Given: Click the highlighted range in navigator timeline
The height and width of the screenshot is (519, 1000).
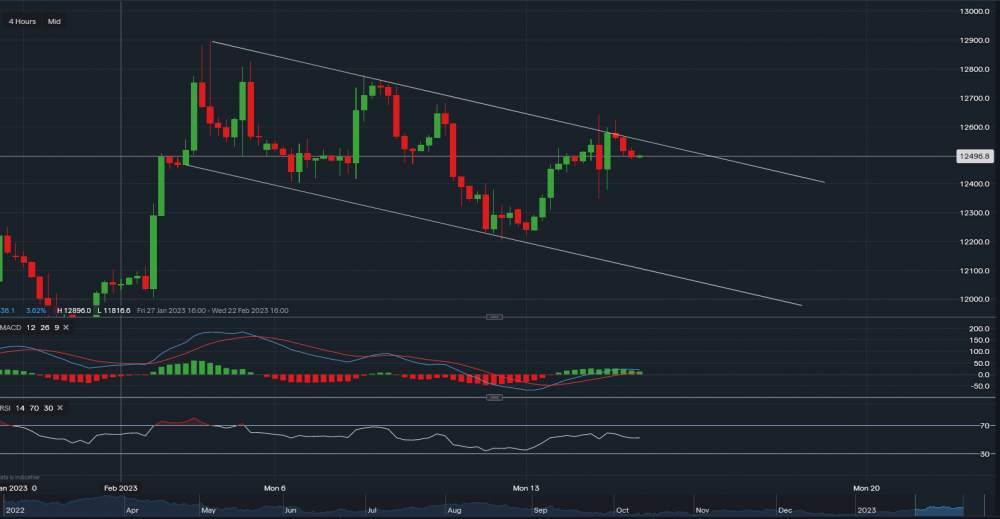Looking at the screenshot, I should tap(945, 499).
